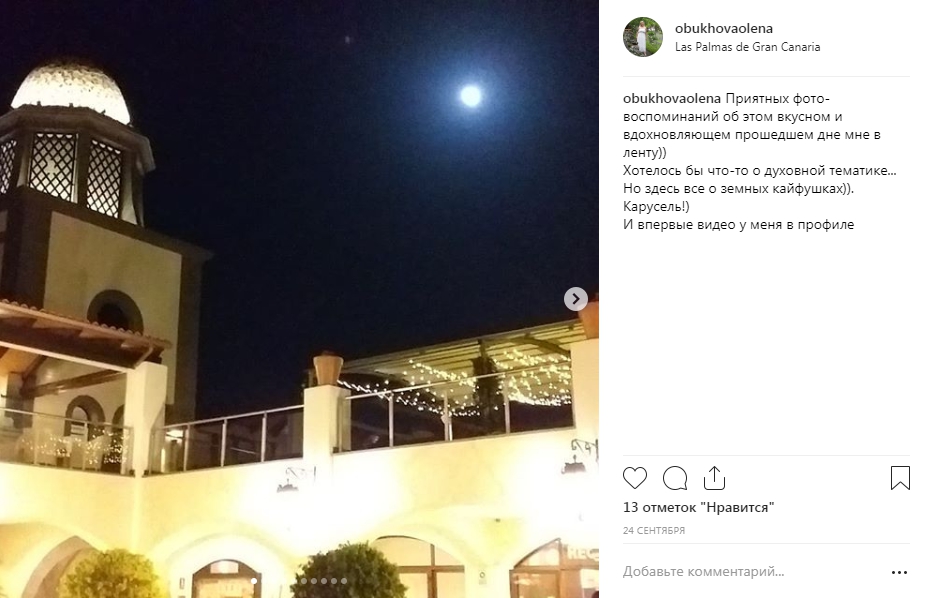The image size is (934, 598).
Task: Select the middle of five gray carousel dots
Action: click(324, 581)
